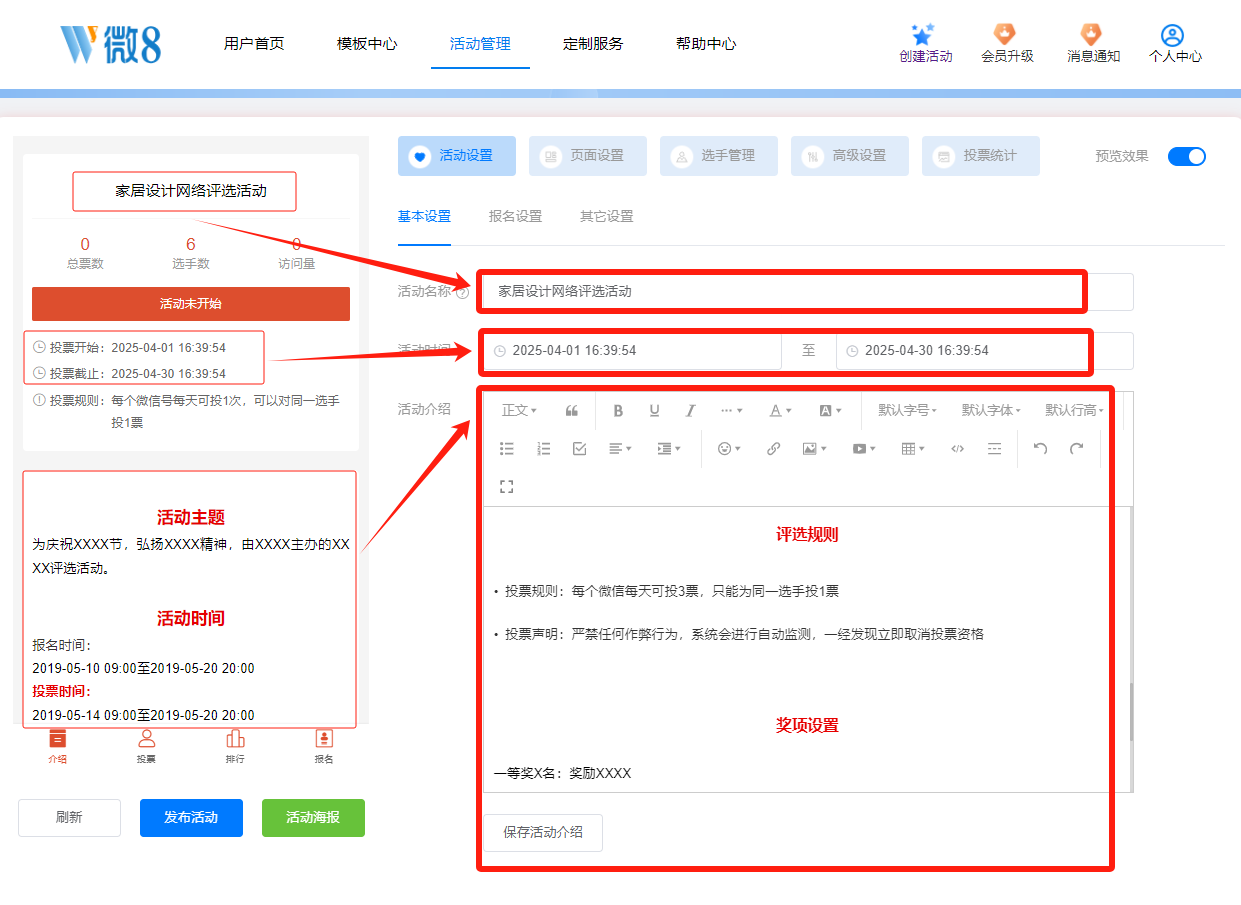Click the help icon beside 活动名称
1241x905 pixels.
462,292
